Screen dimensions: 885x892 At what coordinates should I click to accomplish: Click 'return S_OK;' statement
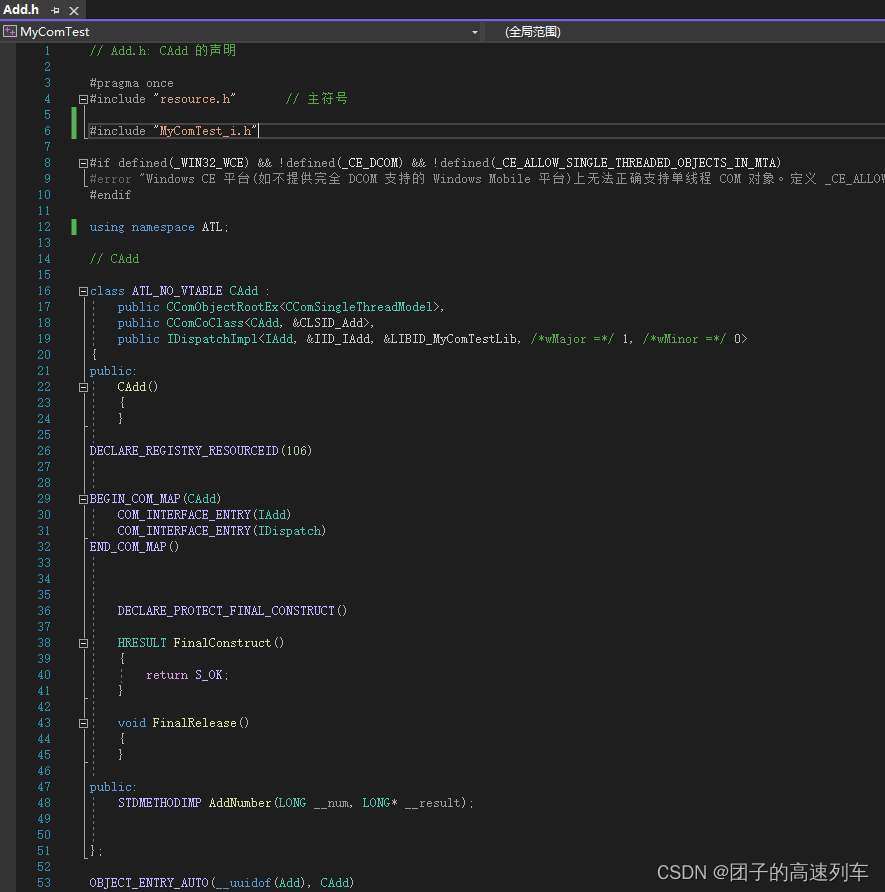tap(187, 675)
